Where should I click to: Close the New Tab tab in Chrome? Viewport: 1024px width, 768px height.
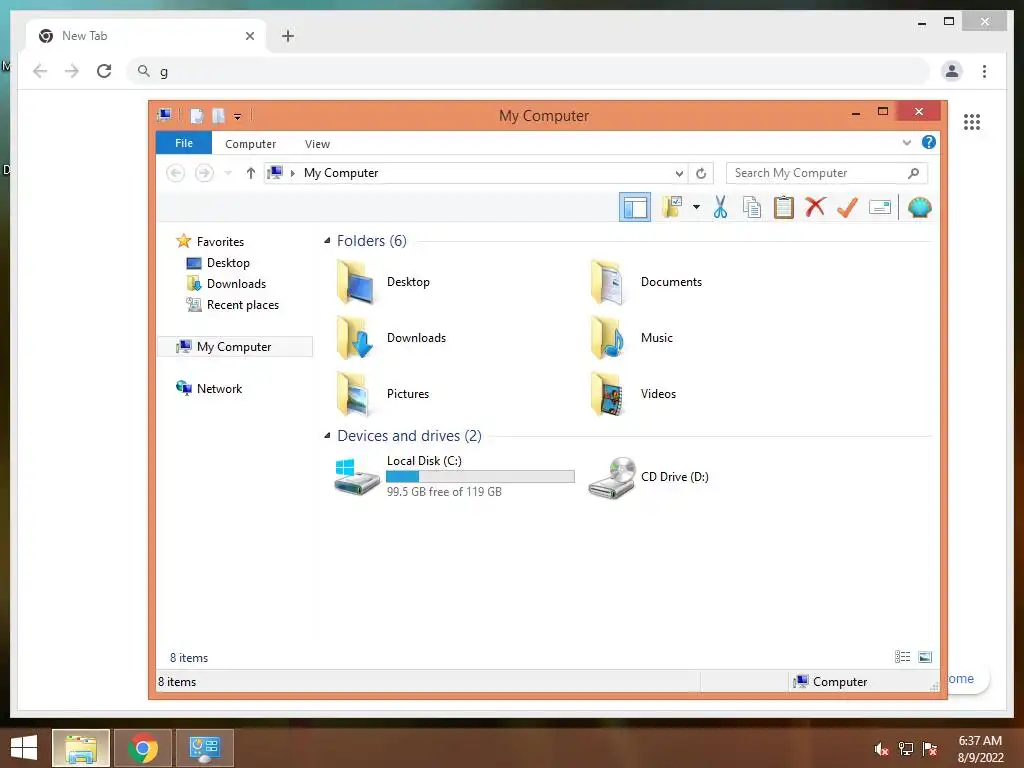249,36
